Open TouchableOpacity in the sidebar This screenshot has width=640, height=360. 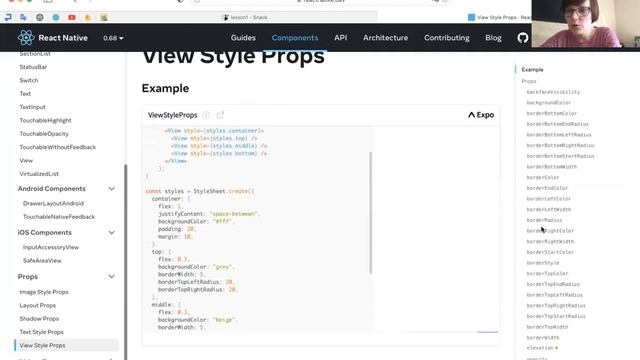coord(44,133)
